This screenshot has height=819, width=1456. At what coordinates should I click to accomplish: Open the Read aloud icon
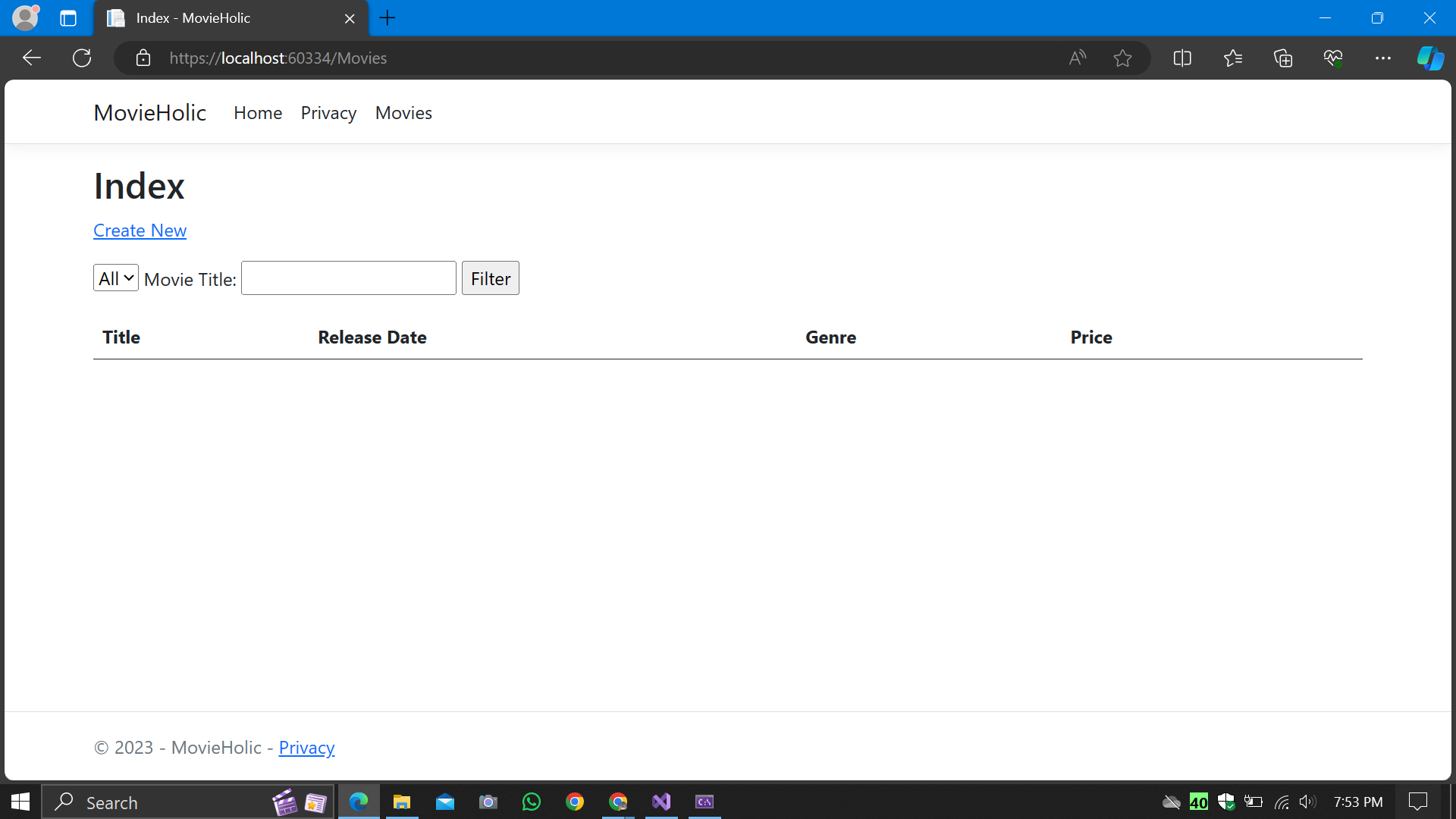1077,58
